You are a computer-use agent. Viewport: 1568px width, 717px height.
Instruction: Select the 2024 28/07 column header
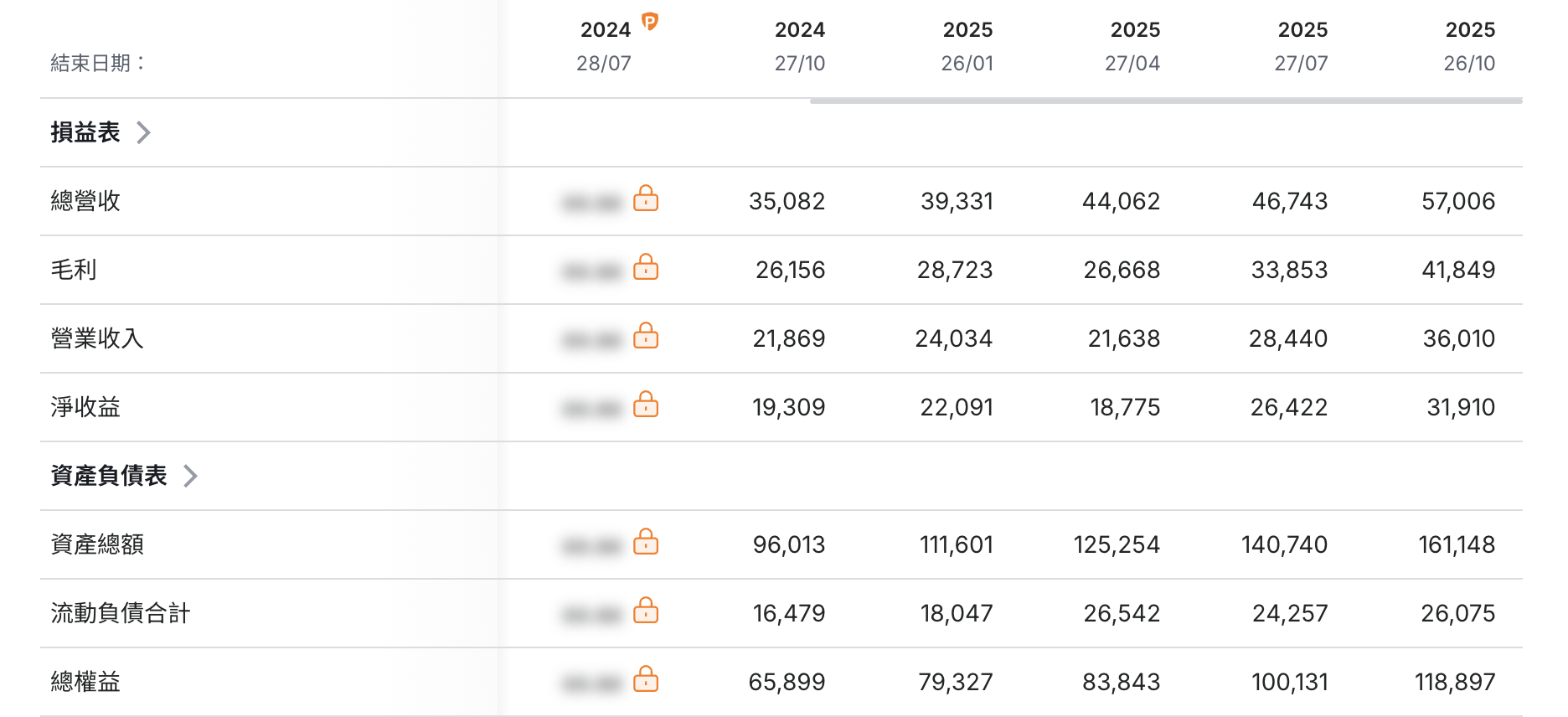click(605, 46)
